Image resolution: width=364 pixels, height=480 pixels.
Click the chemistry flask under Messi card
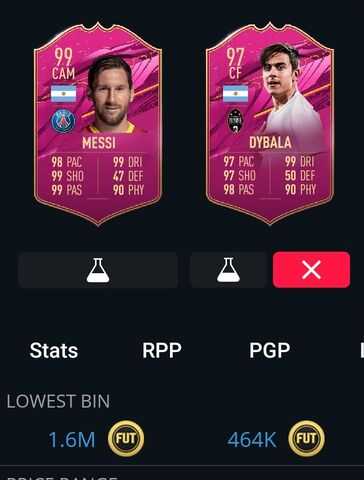(98, 270)
